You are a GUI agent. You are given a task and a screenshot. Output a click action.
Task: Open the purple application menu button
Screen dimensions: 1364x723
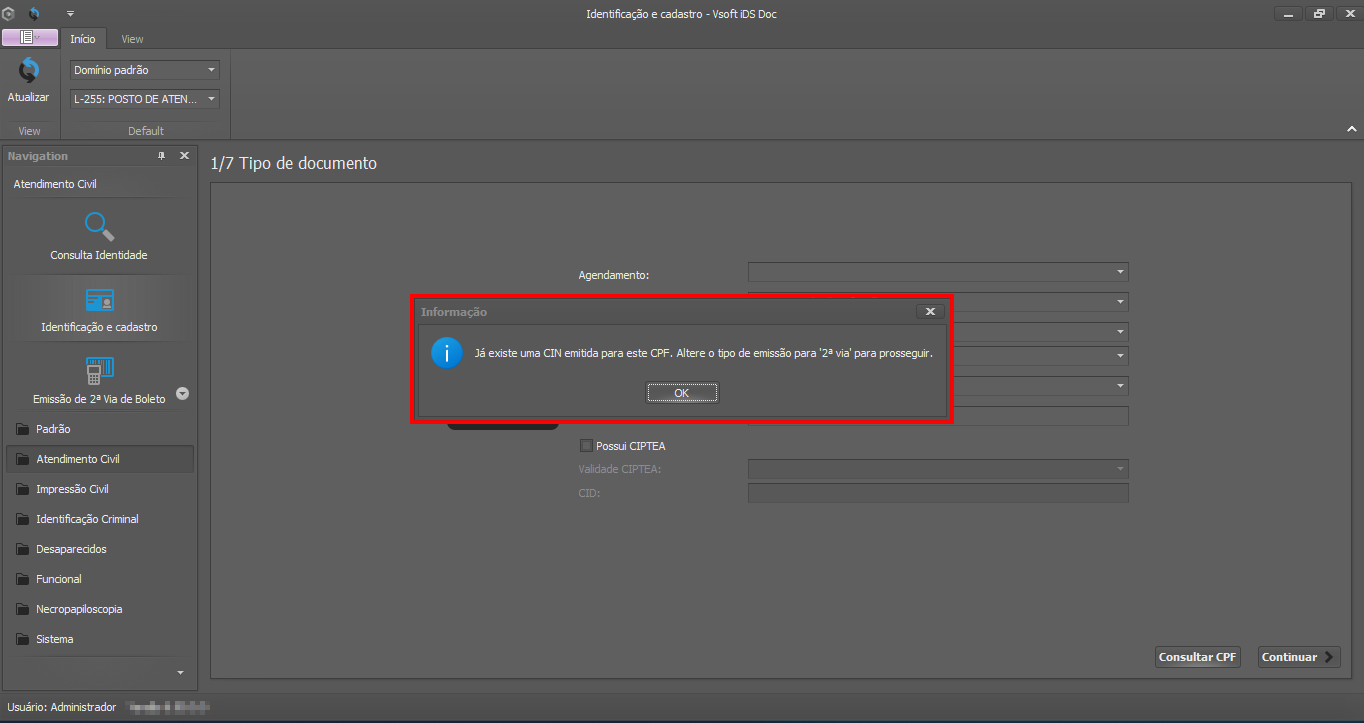tap(30, 38)
